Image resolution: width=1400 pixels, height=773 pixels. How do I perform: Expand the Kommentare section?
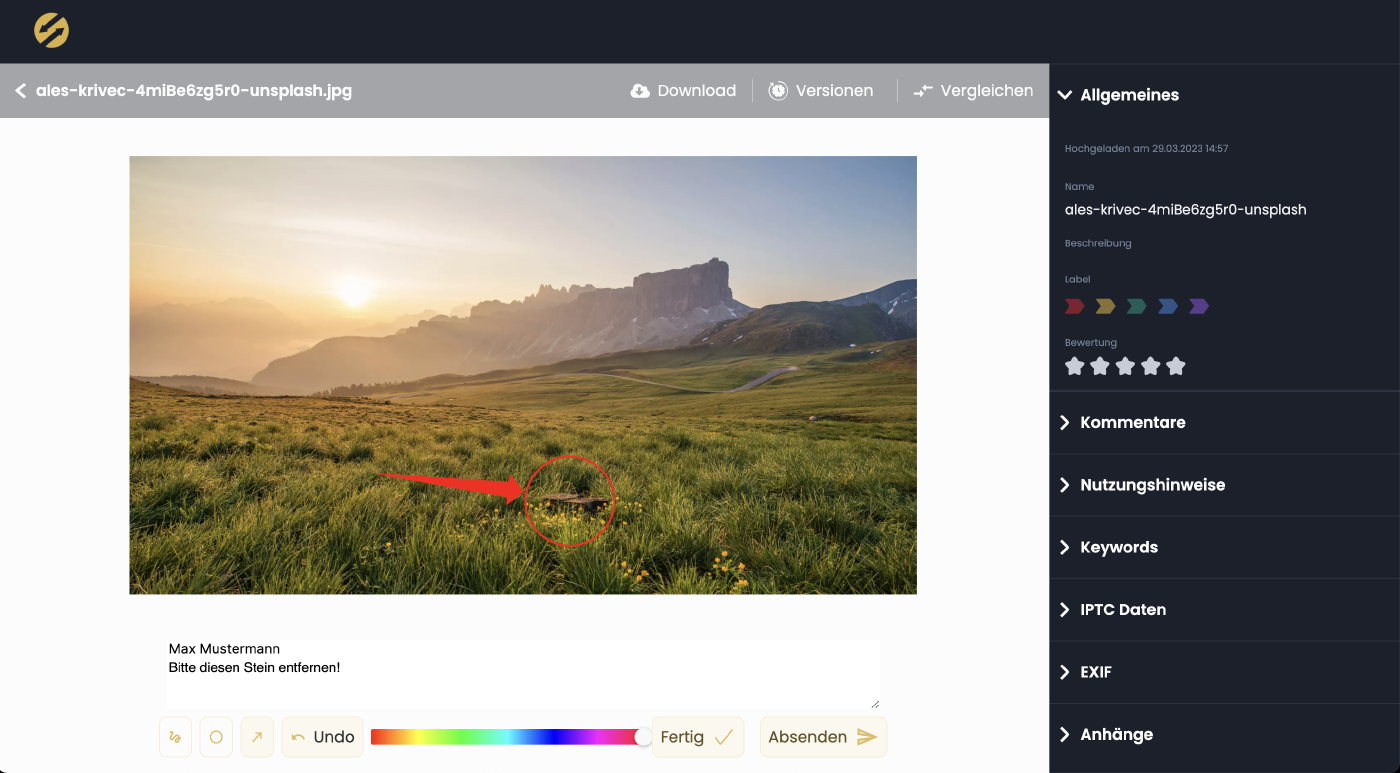click(x=1132, y=422)
